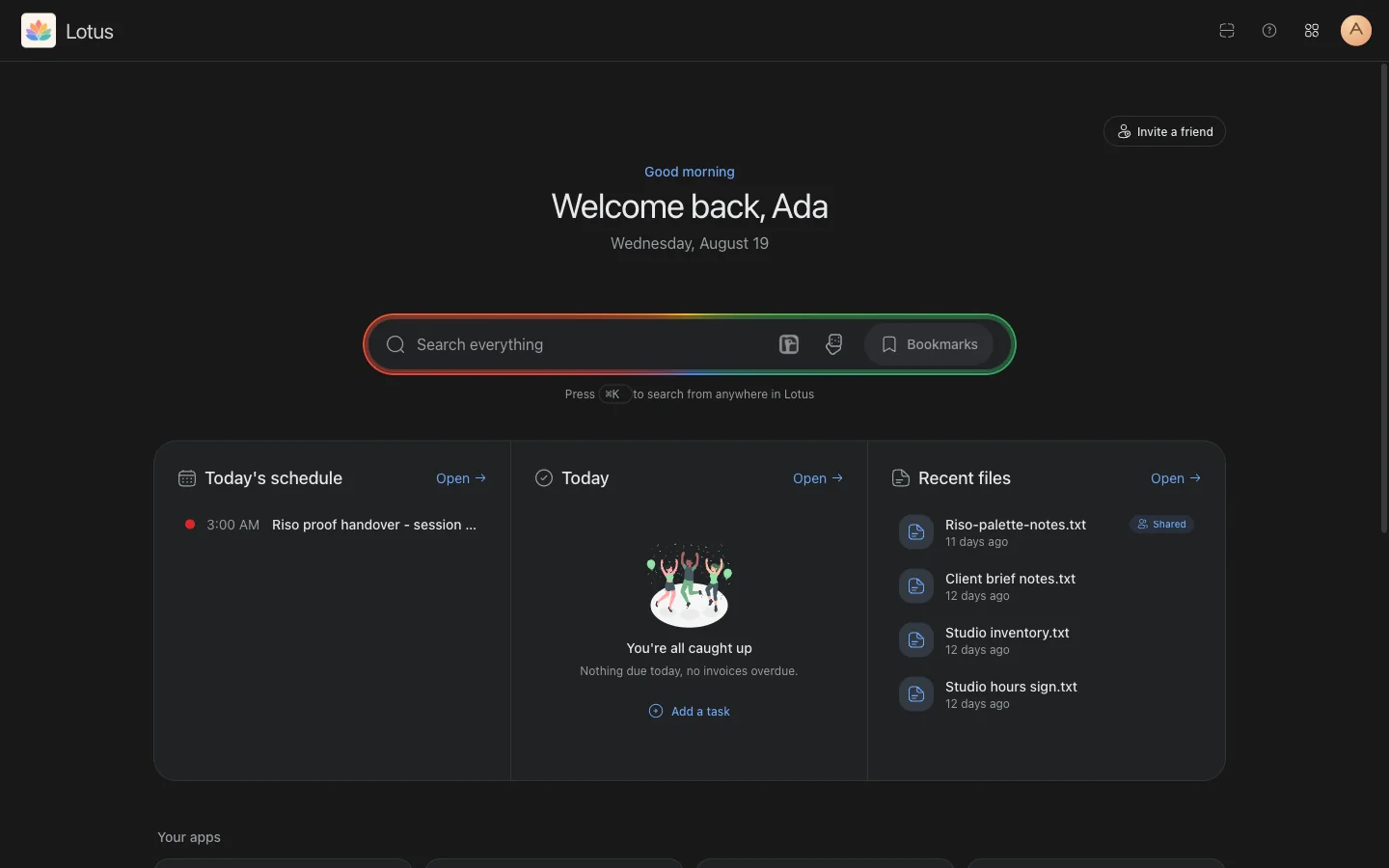Image resolution: width=1389 pixels, height=868 pixels.
Task: Open Recent files via Open link
Action: (1176, 478)
